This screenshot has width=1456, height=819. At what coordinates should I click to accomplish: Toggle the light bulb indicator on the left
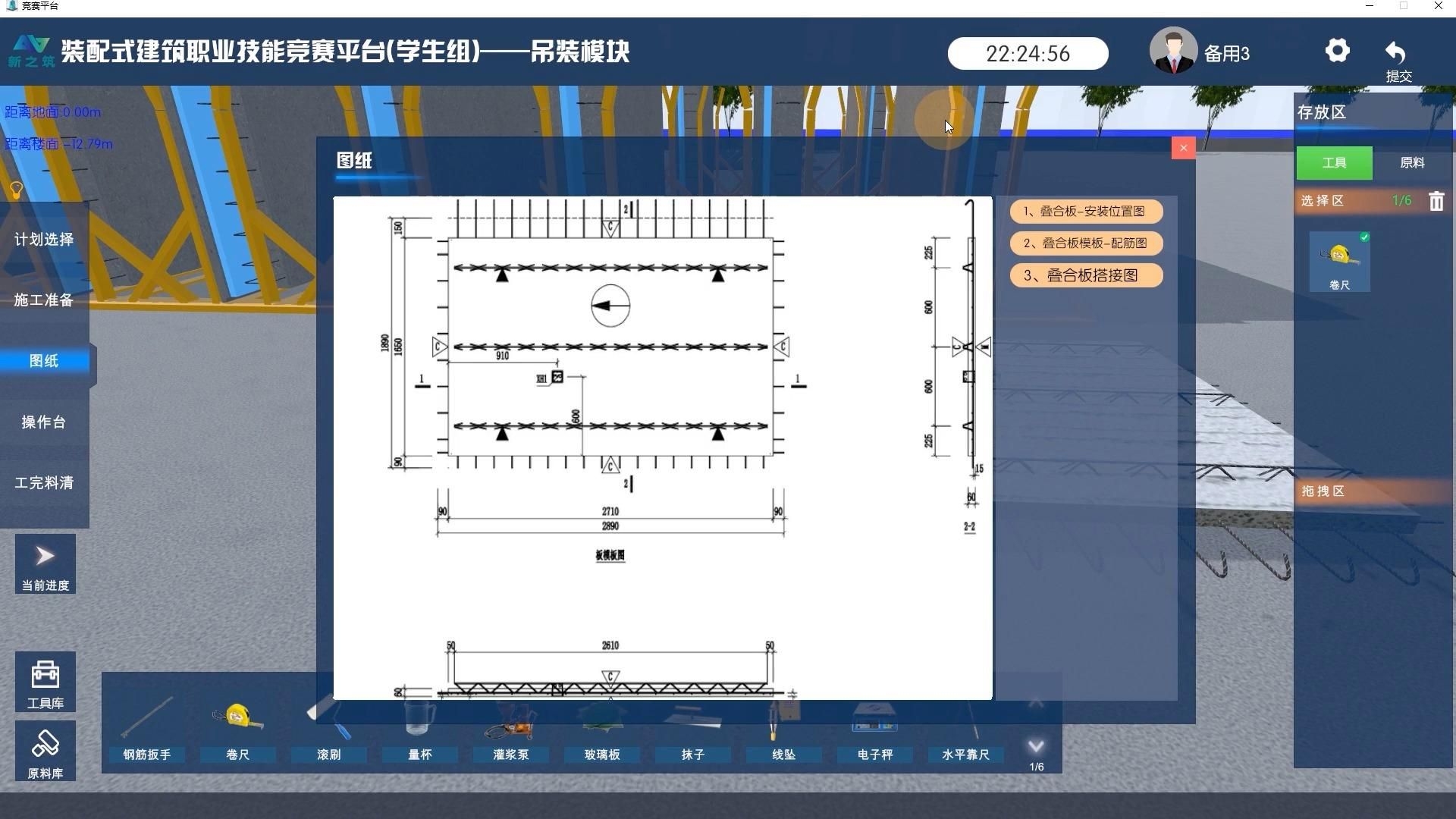16,190
